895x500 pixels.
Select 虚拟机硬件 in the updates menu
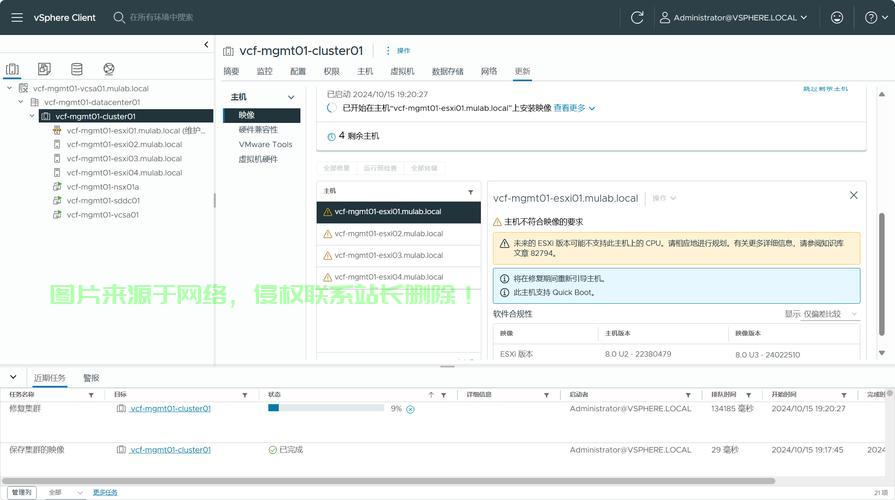258,159
